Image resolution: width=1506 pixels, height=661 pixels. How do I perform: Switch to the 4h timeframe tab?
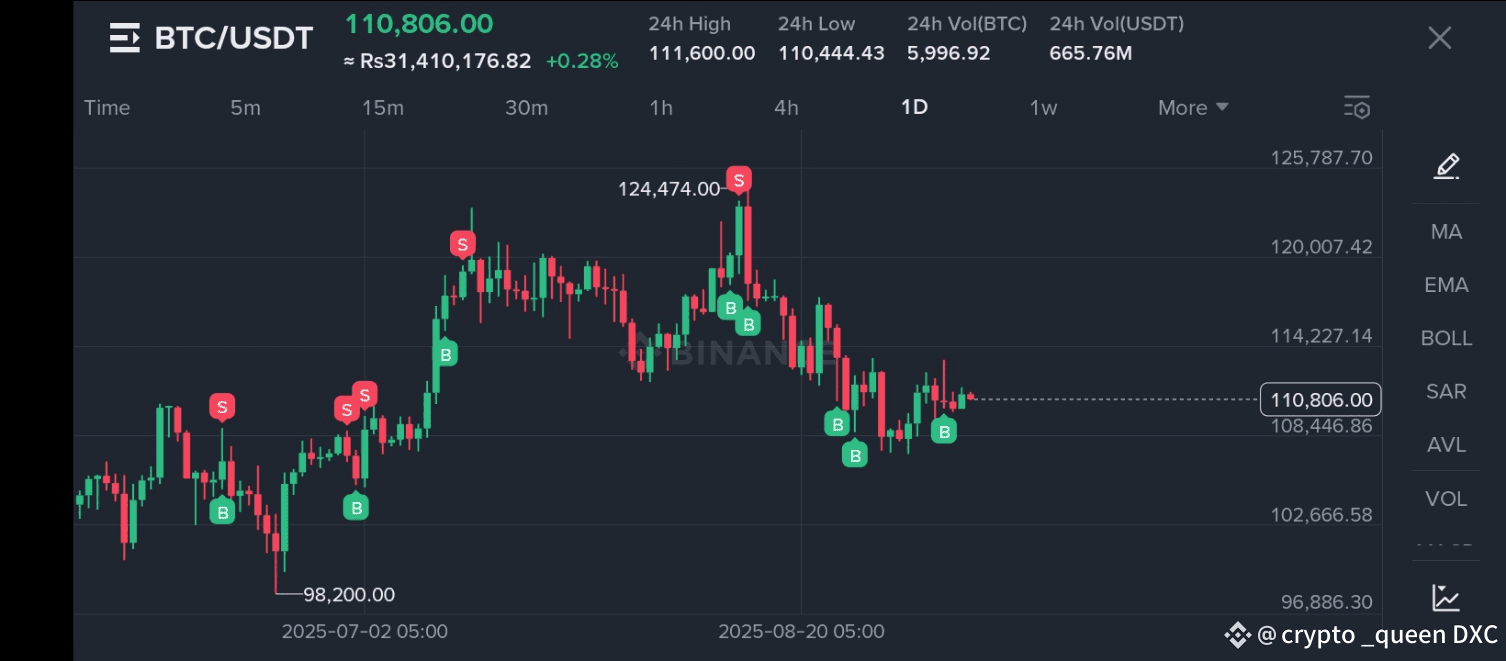click(786, 108)
